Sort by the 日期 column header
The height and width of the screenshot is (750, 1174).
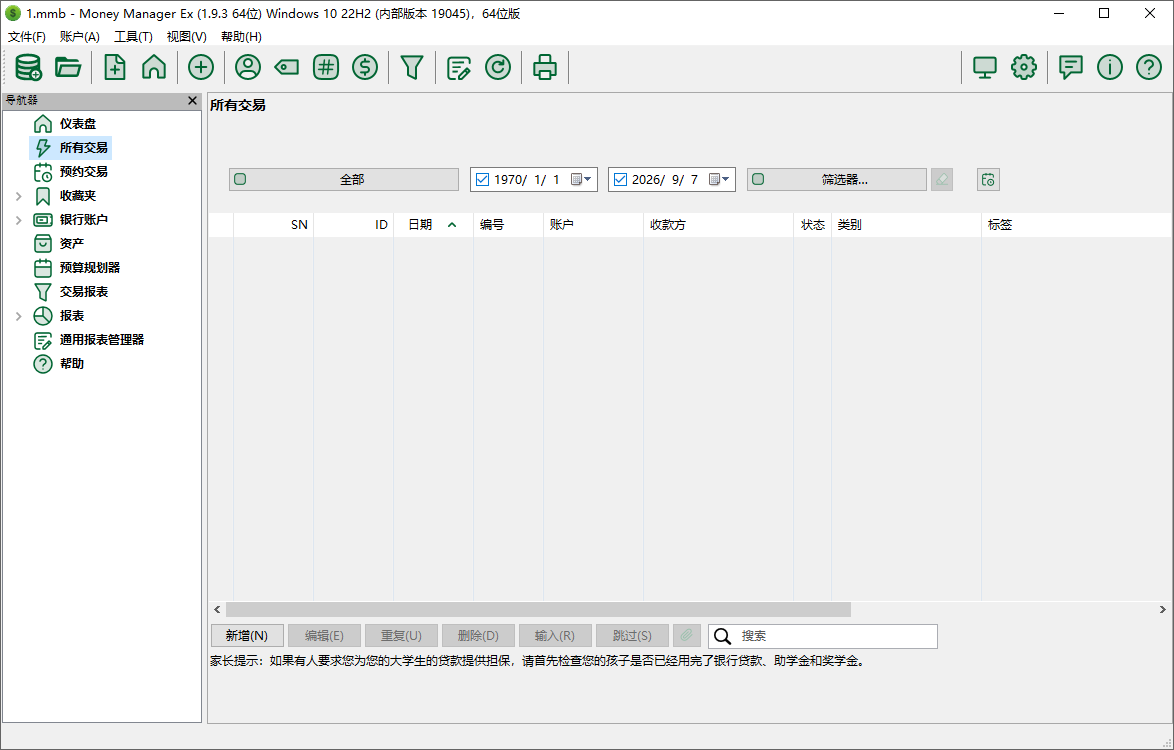(434, 225)
